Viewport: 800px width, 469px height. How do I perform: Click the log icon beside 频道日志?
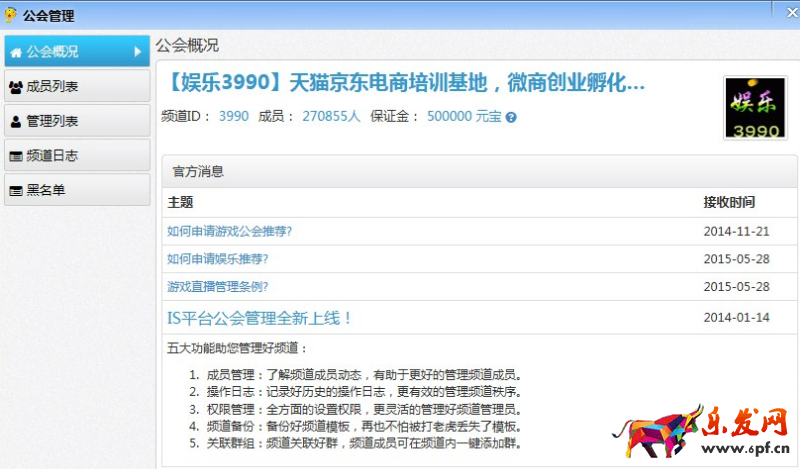16,156
